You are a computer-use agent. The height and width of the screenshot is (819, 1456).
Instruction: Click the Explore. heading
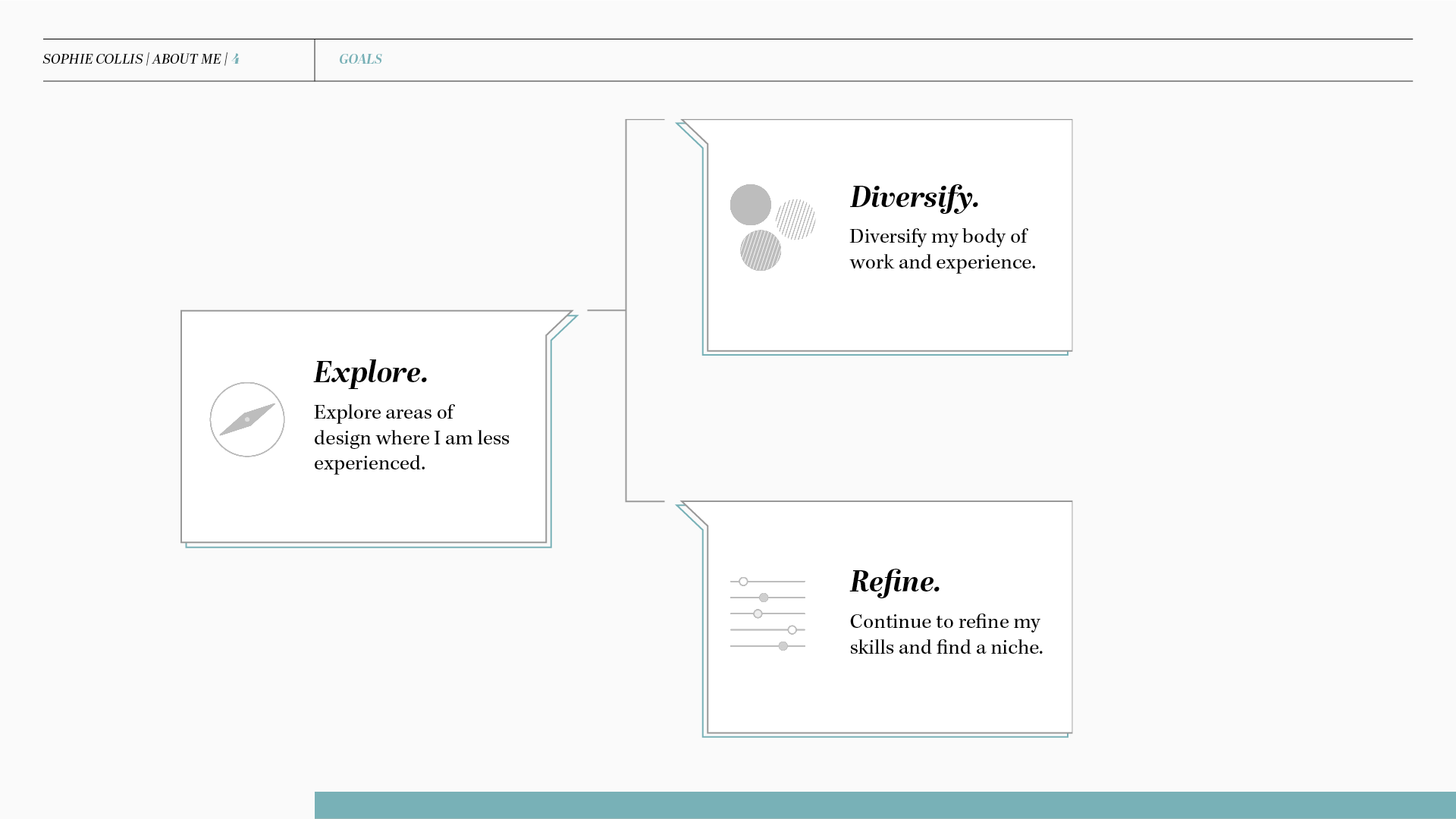click(371, 372)
